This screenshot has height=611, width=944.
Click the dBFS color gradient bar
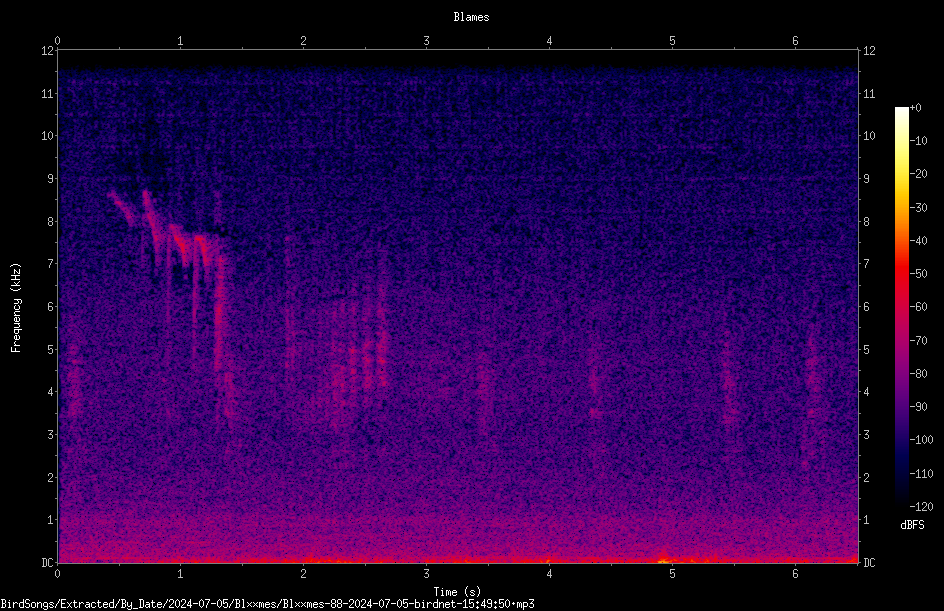coord(901,307)
